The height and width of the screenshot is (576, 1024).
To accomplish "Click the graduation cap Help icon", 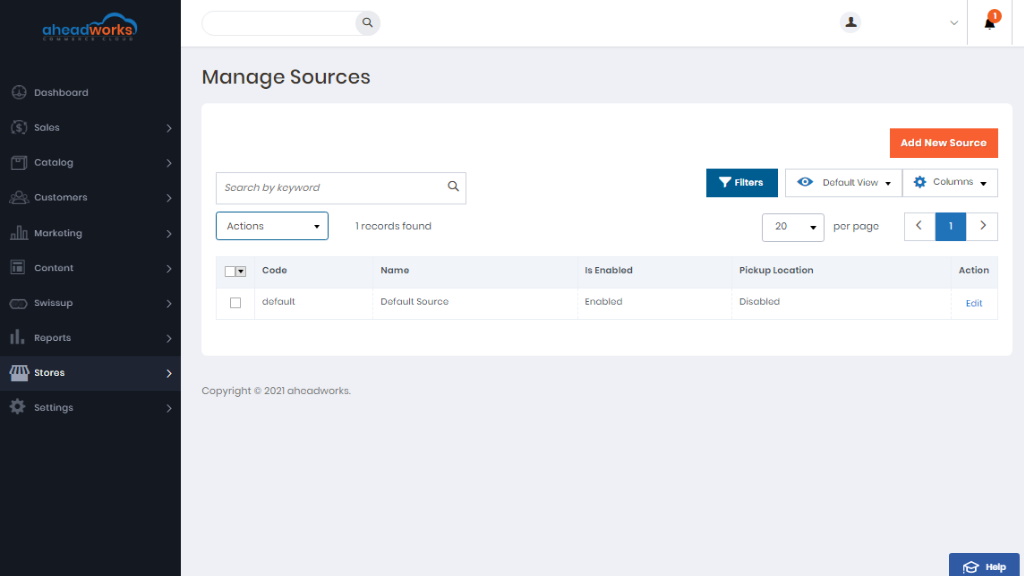I will (970, 567).
